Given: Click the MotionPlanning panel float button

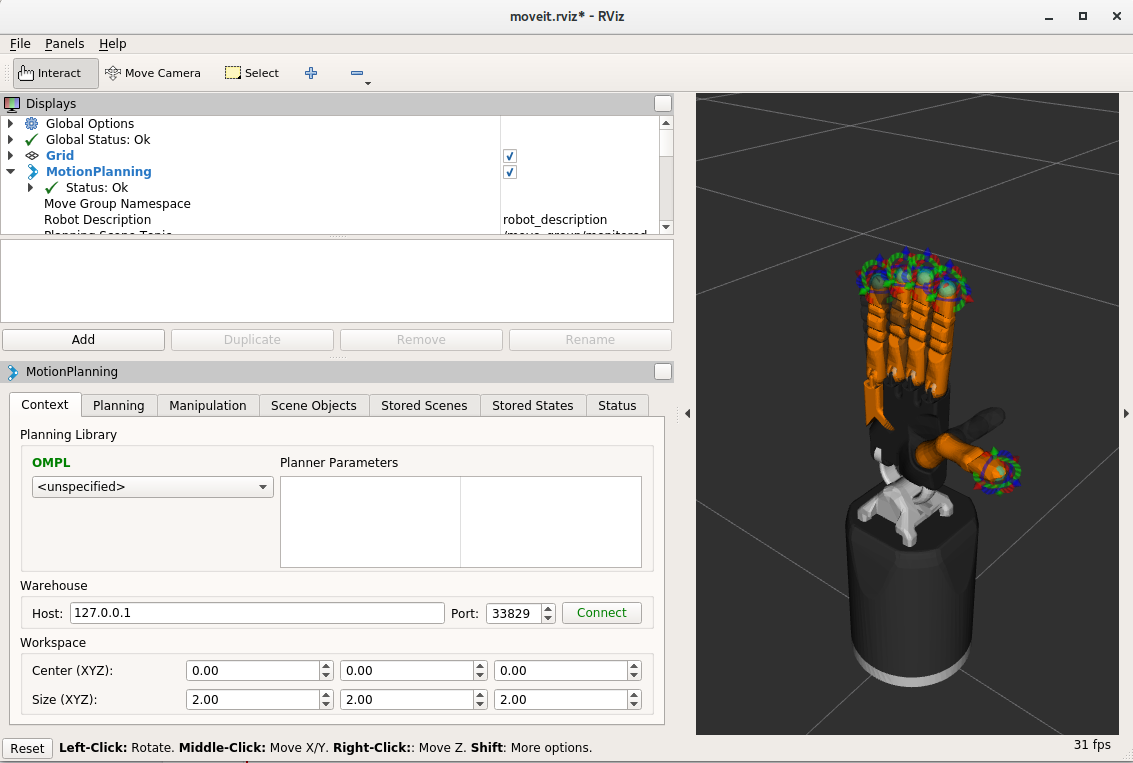Looking at the screenshot, I should point(663,371).
